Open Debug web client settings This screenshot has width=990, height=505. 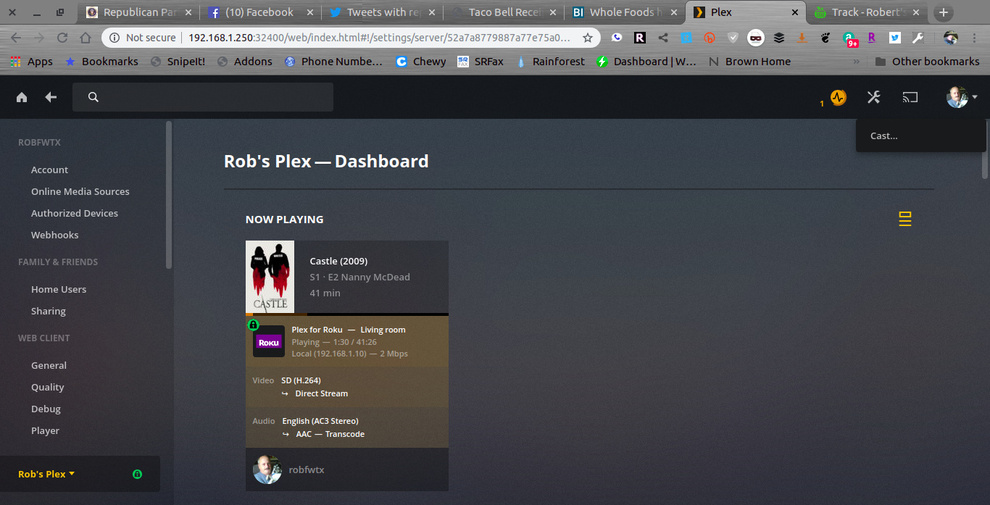45,409
